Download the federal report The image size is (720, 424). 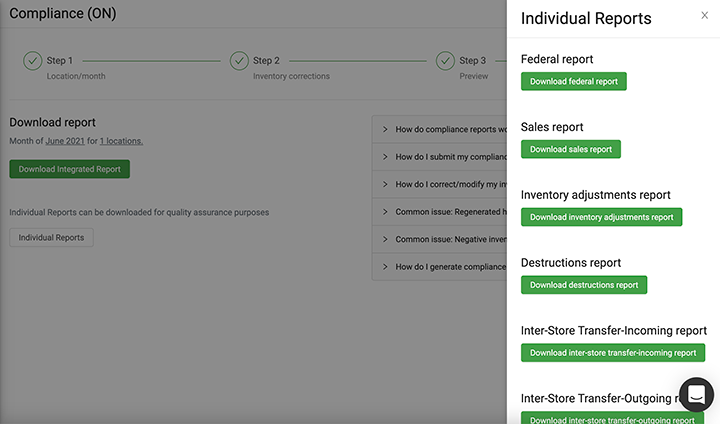point(574,81)
